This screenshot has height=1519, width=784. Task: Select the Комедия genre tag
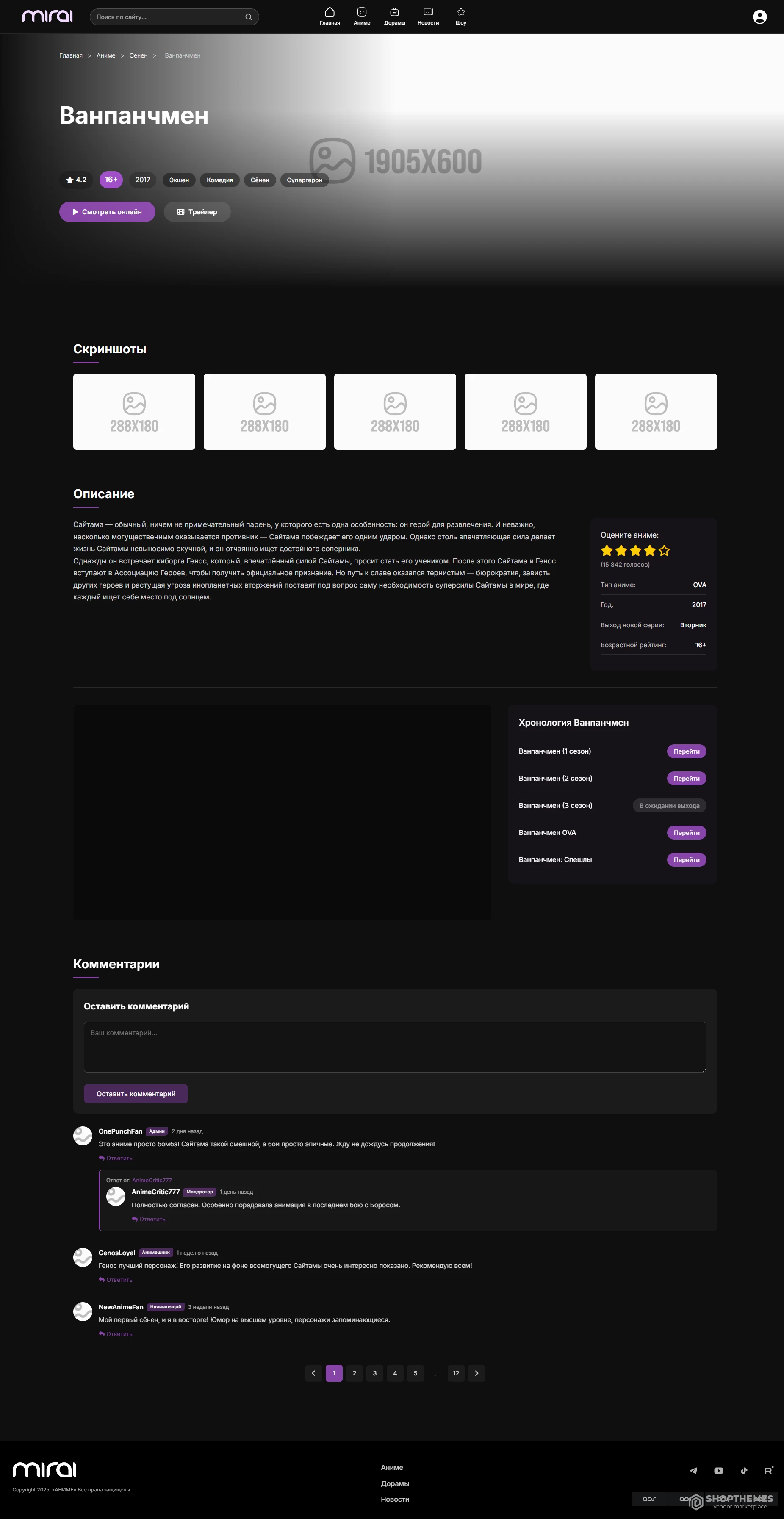219,180
